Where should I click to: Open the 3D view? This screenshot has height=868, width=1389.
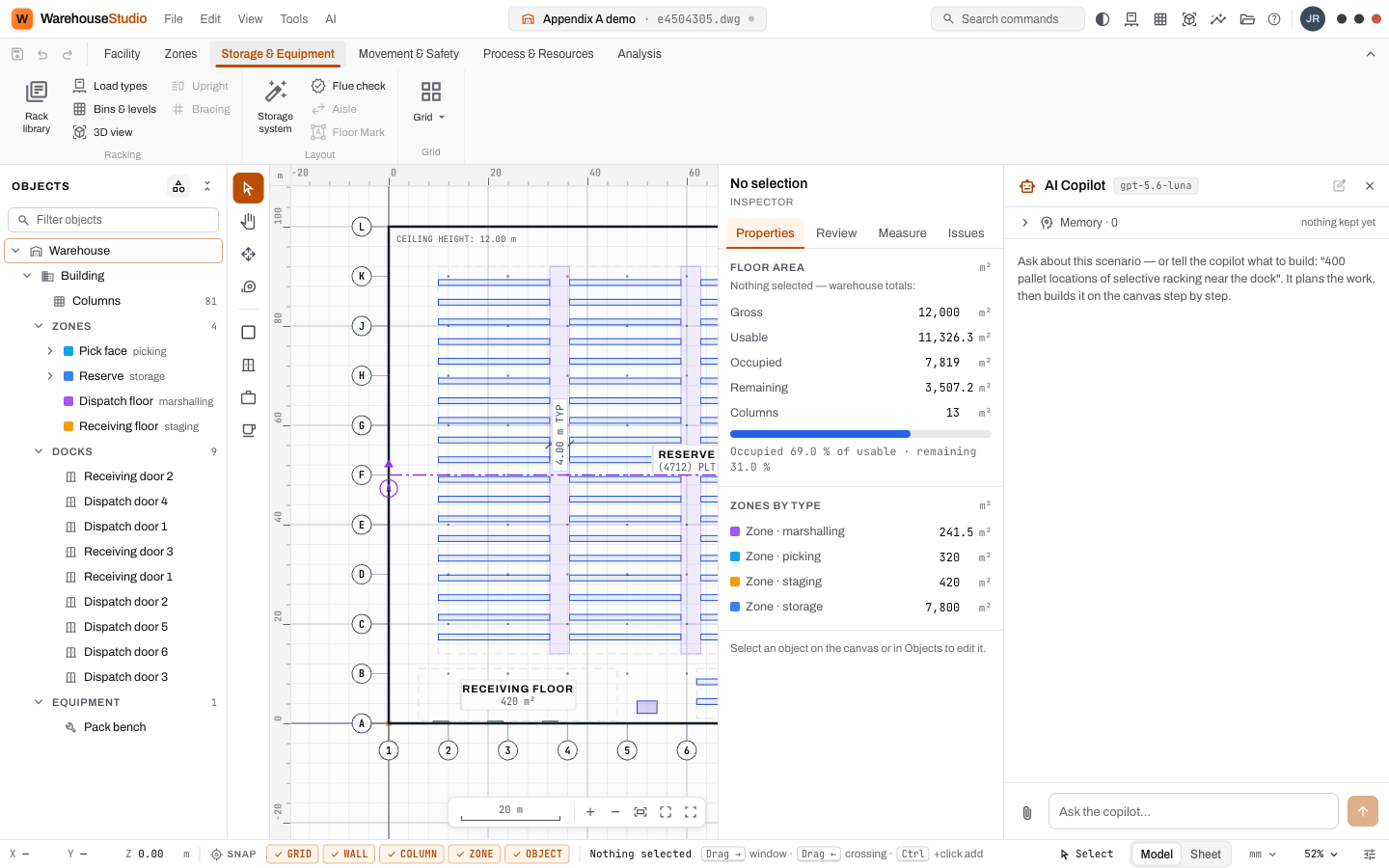click(x=103, y=132)
